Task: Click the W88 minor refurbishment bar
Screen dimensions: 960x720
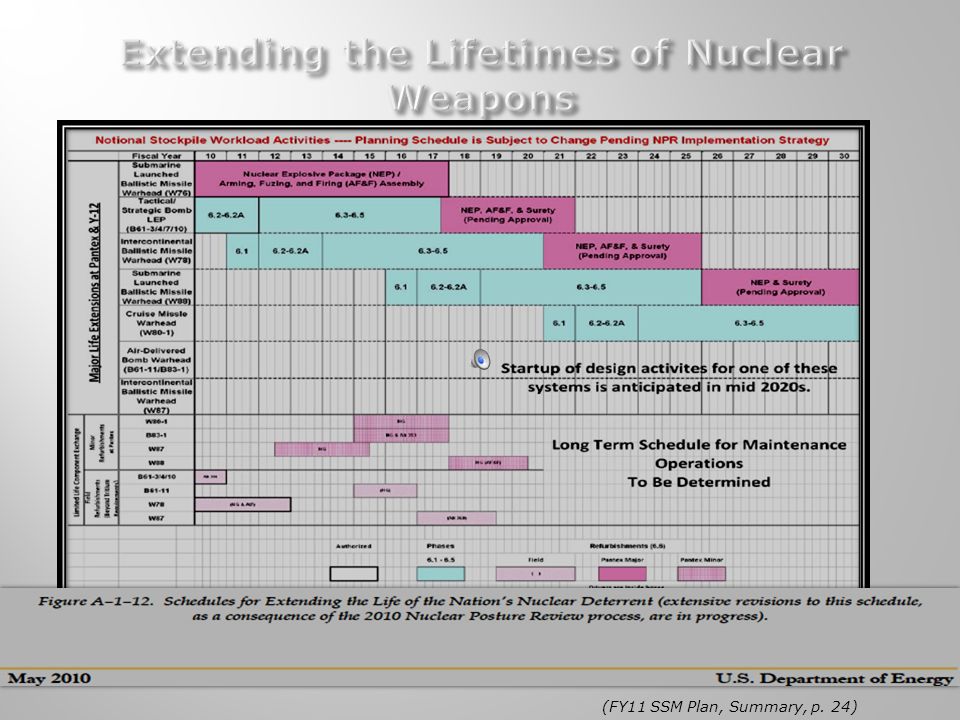Action: point(488,463)
